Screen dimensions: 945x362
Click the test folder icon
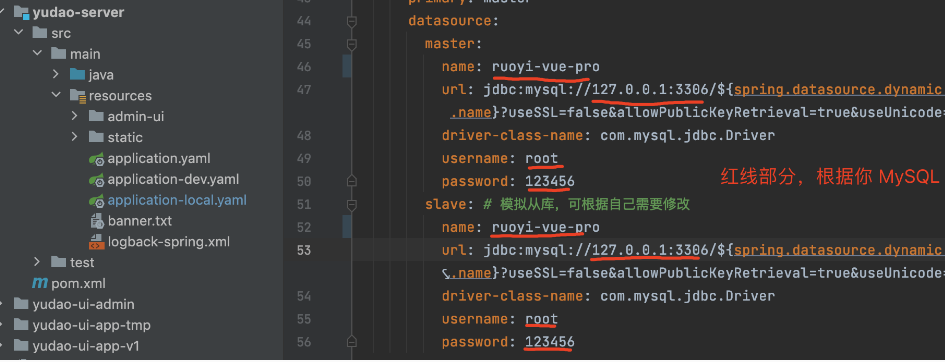(58, 262)
